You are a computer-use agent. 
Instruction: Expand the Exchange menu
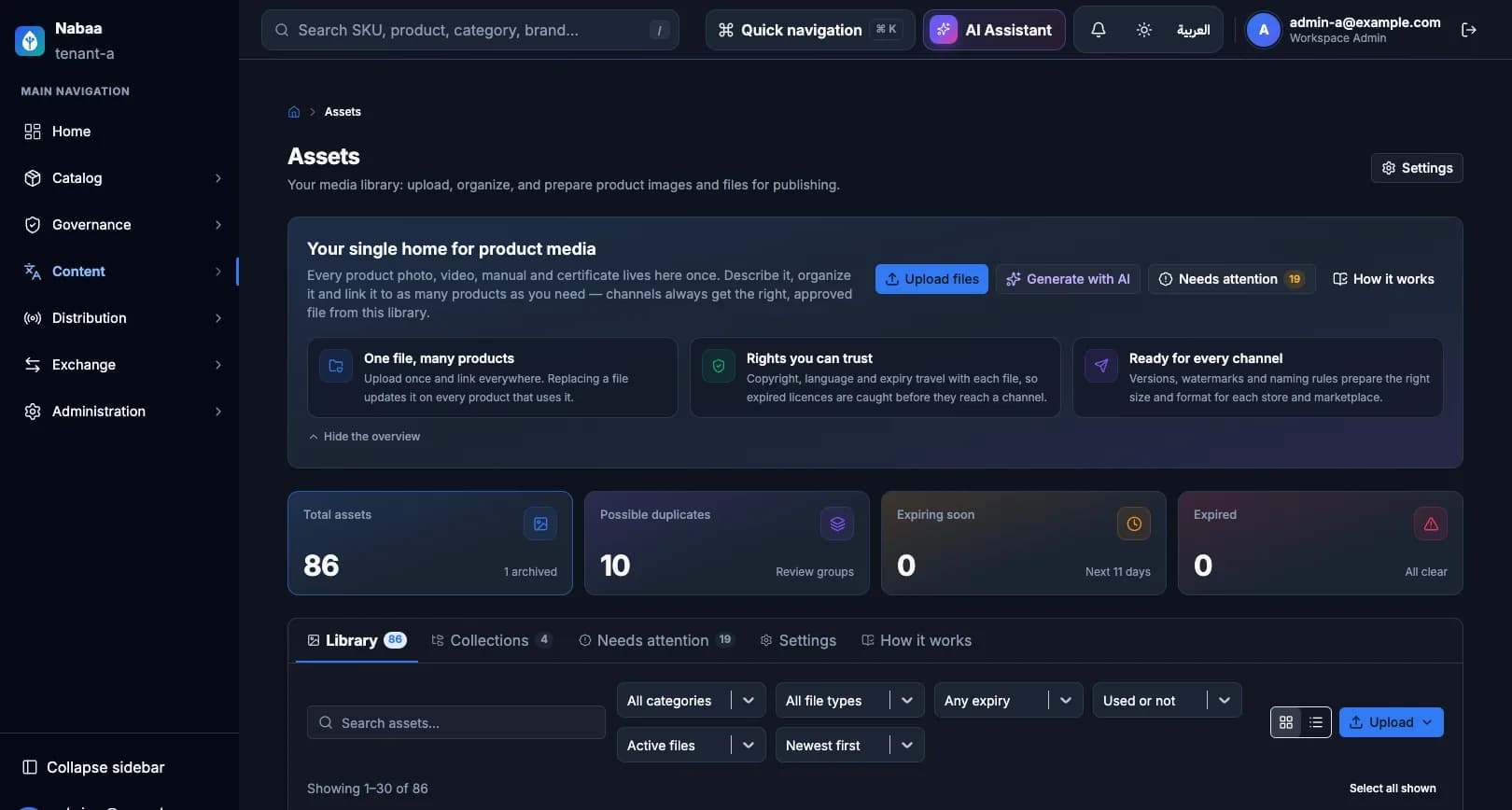click(x=121, y=365)
